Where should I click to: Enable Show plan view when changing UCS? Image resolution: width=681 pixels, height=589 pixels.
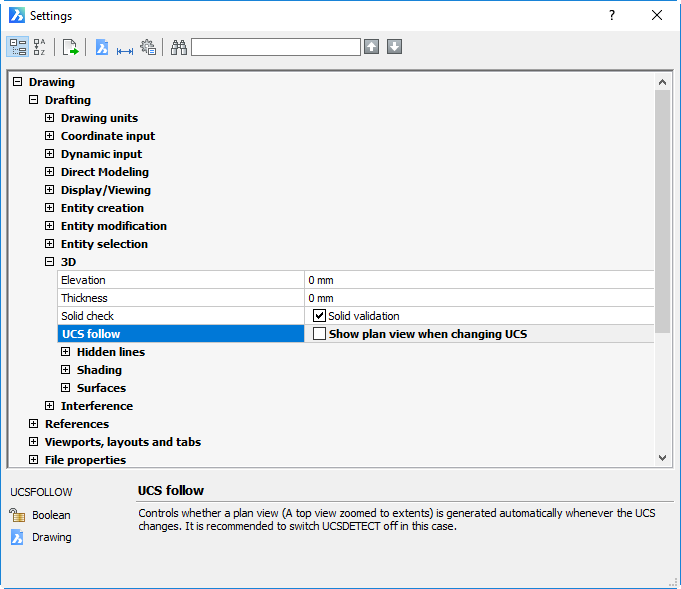pyautogui.click(x=320, y=334)
